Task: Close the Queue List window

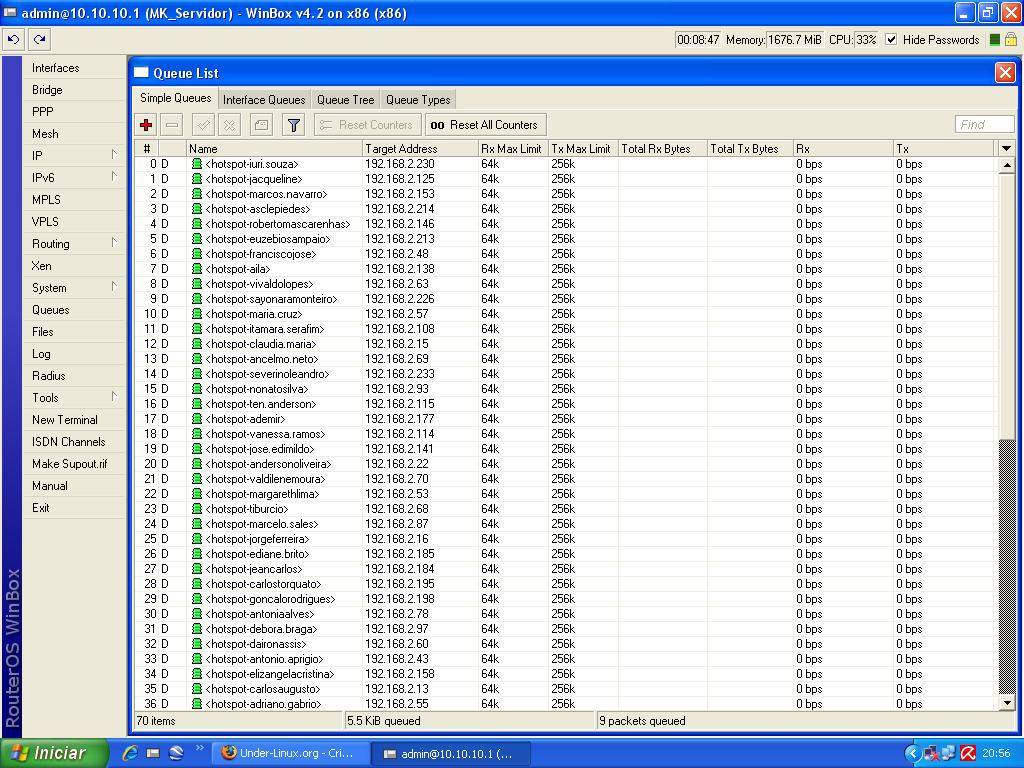Action: point(1005,72)
